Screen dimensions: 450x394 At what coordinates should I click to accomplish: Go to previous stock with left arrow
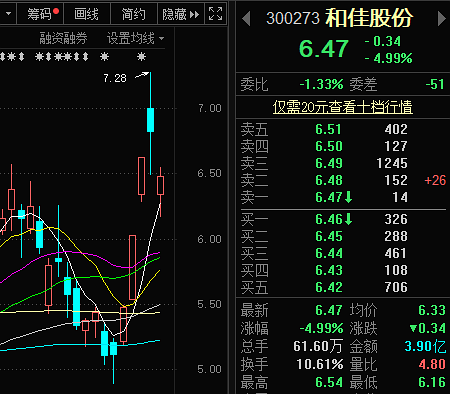(x=246, y=19)
